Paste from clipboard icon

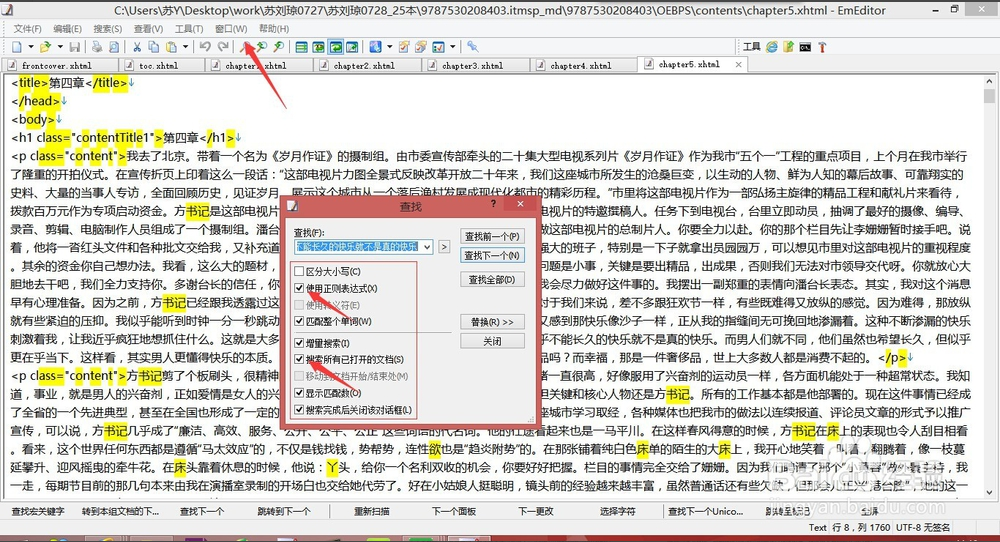tap(171, 47)
